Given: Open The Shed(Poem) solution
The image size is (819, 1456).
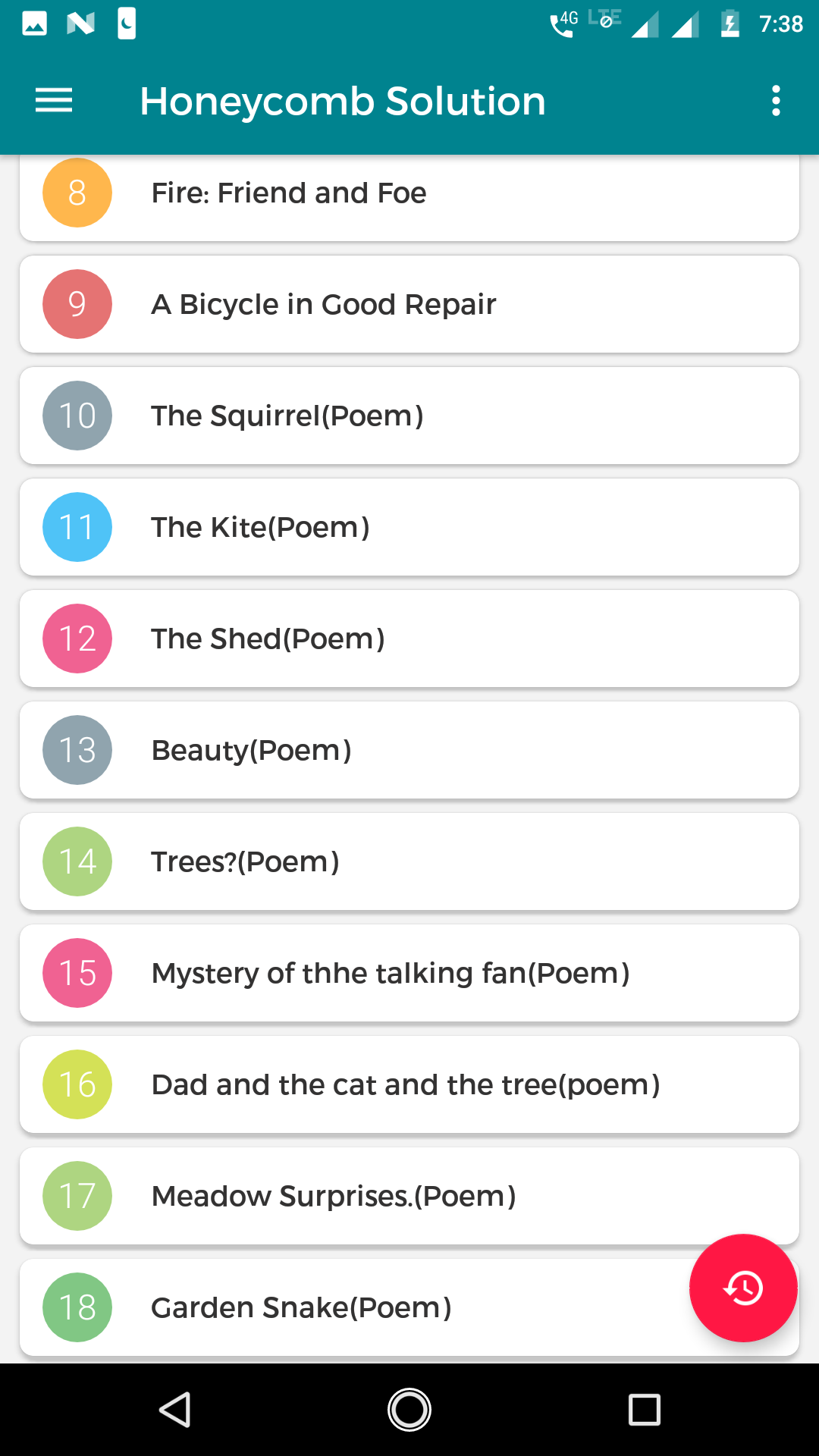Looking at the screenshot, I should pyautogui.click(x=268, y=639).
